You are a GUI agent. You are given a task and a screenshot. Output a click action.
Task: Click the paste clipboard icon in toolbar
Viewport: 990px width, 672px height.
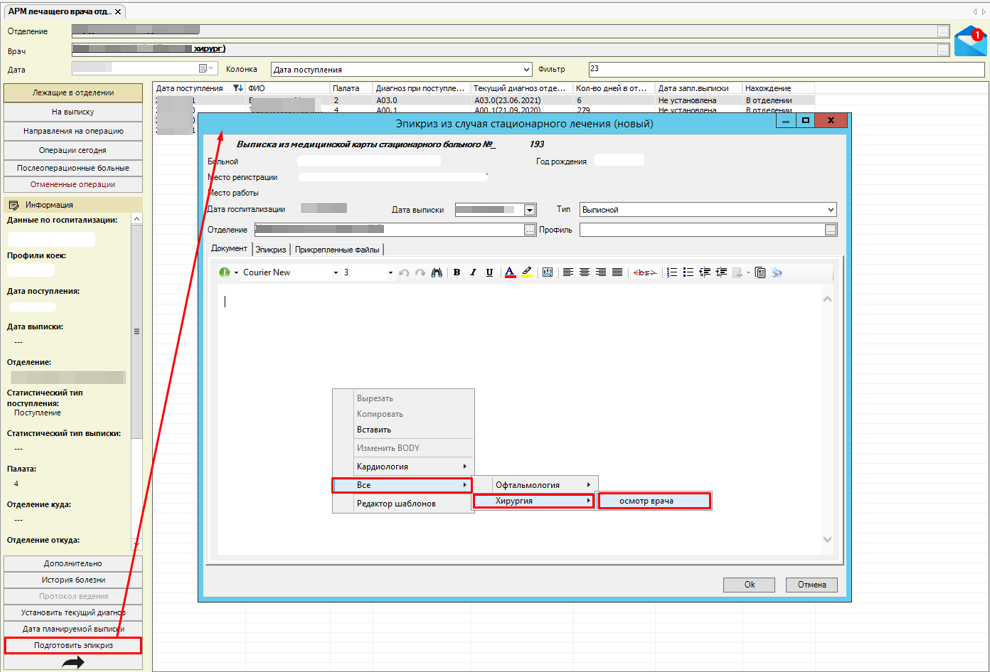pos(761,273)
